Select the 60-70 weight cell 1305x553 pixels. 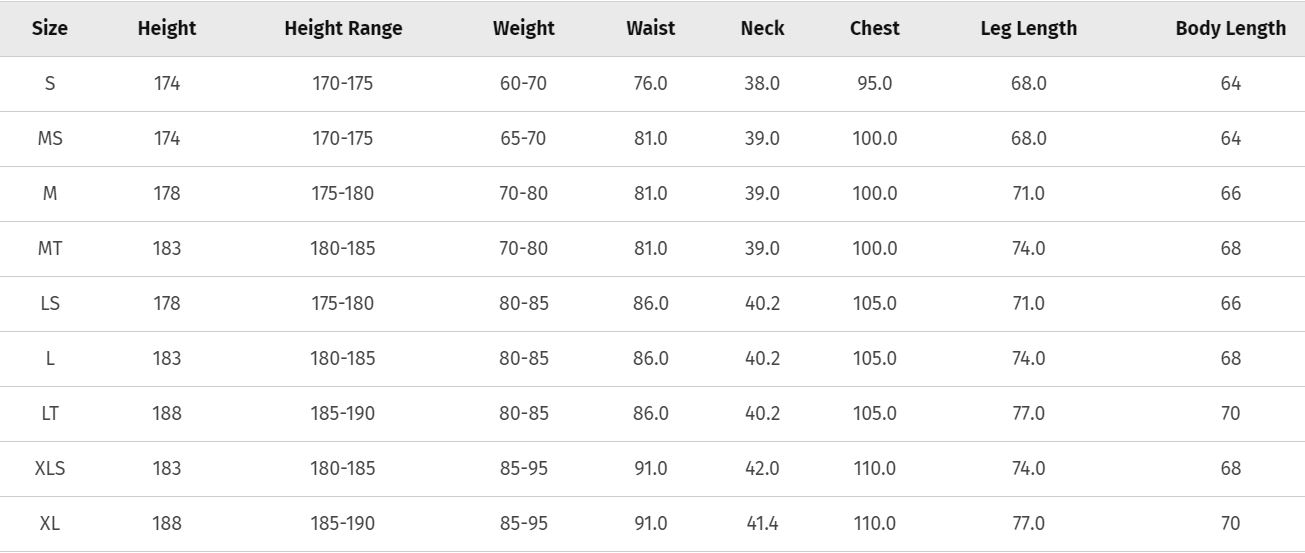coord(523,83)
